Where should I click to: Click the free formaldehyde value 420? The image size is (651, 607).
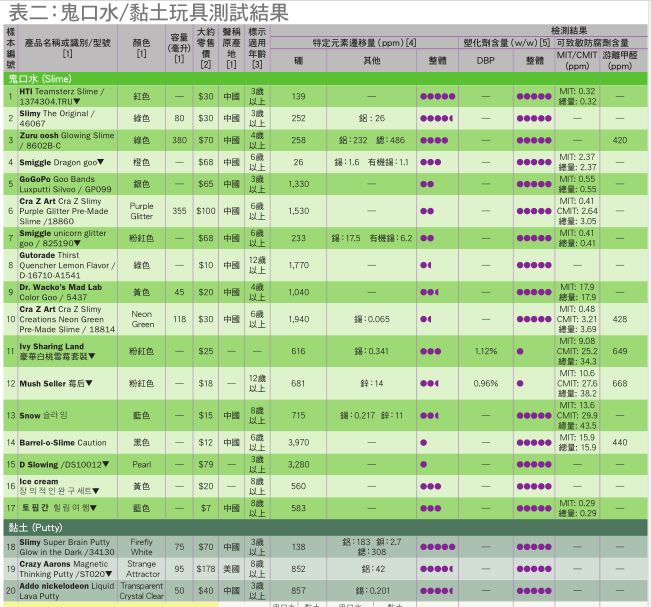(x=619, y=140)
